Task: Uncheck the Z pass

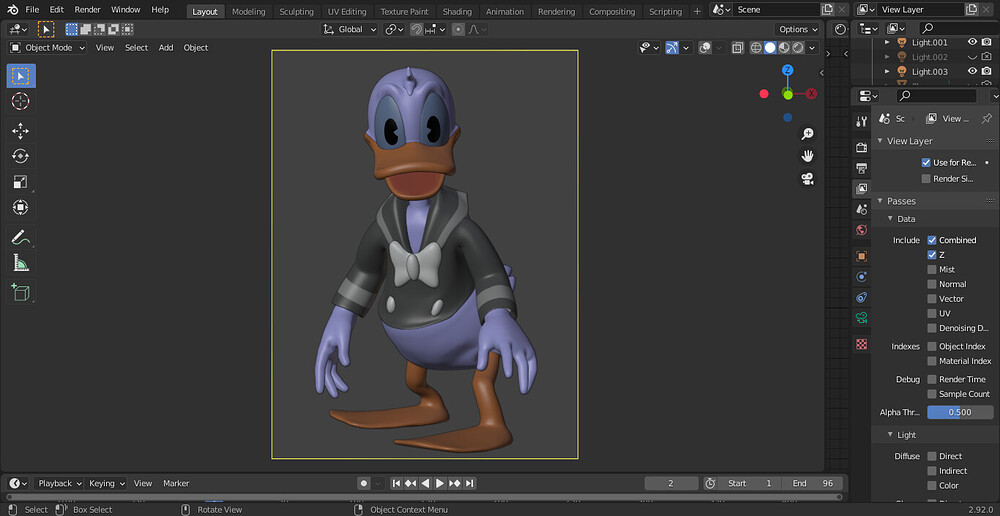Action: pos(932,255)
